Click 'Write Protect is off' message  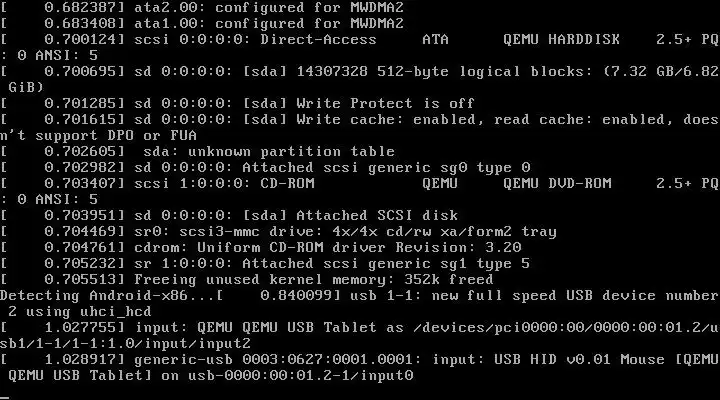pyautogui.click(x=385, y=103)
